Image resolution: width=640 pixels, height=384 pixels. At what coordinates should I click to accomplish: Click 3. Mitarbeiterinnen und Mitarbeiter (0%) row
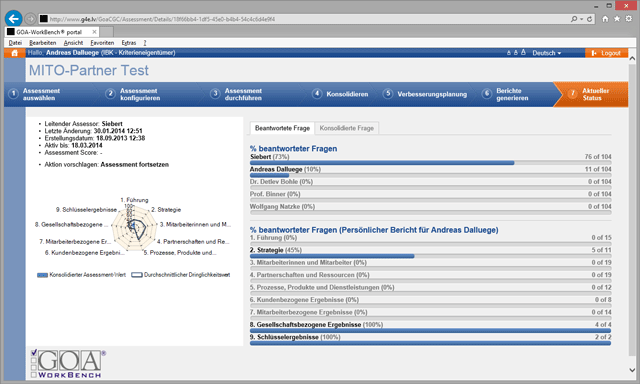[x=431, y=264]
